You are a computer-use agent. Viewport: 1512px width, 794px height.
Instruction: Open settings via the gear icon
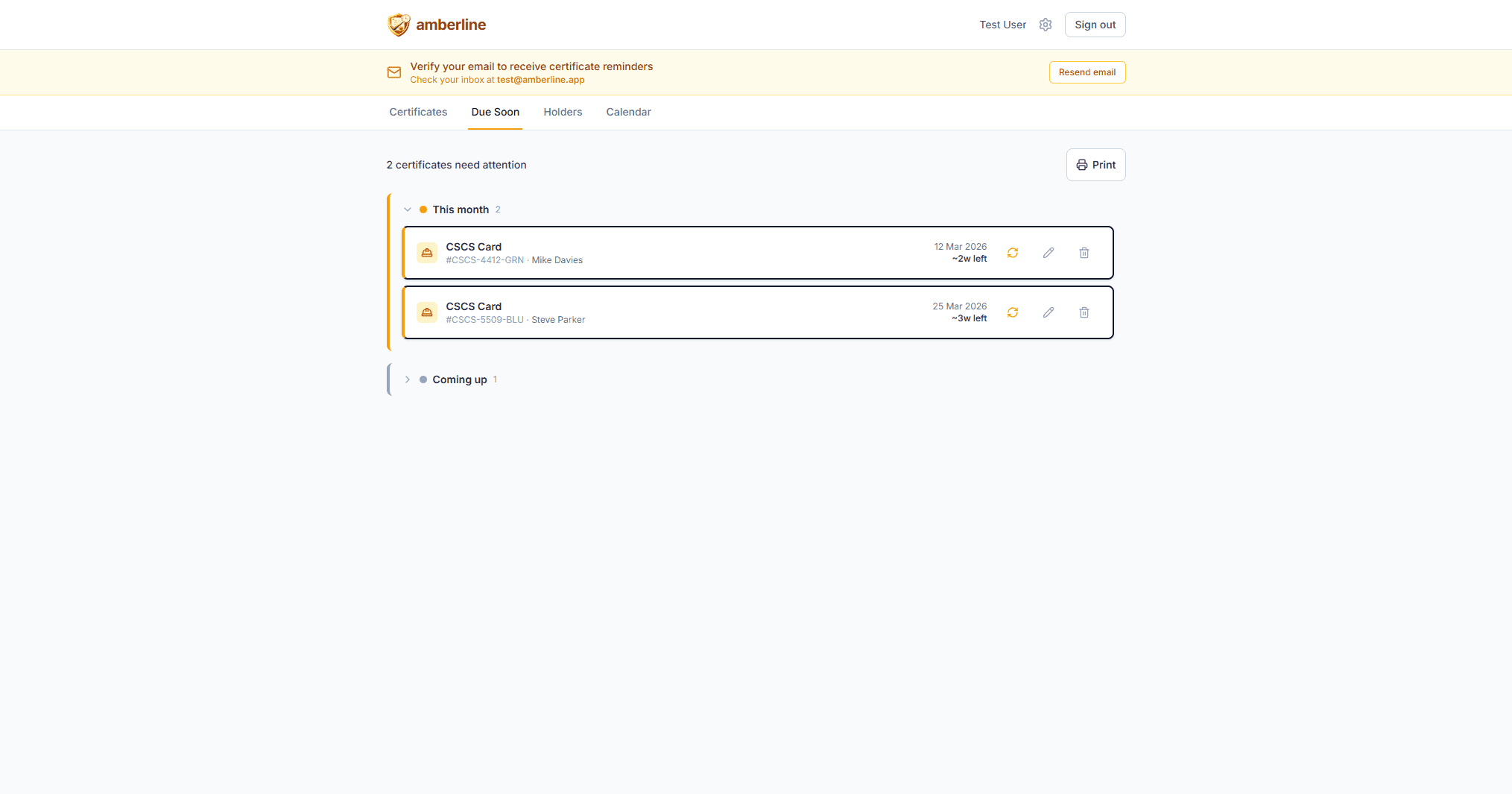(x=1046, y=25)
